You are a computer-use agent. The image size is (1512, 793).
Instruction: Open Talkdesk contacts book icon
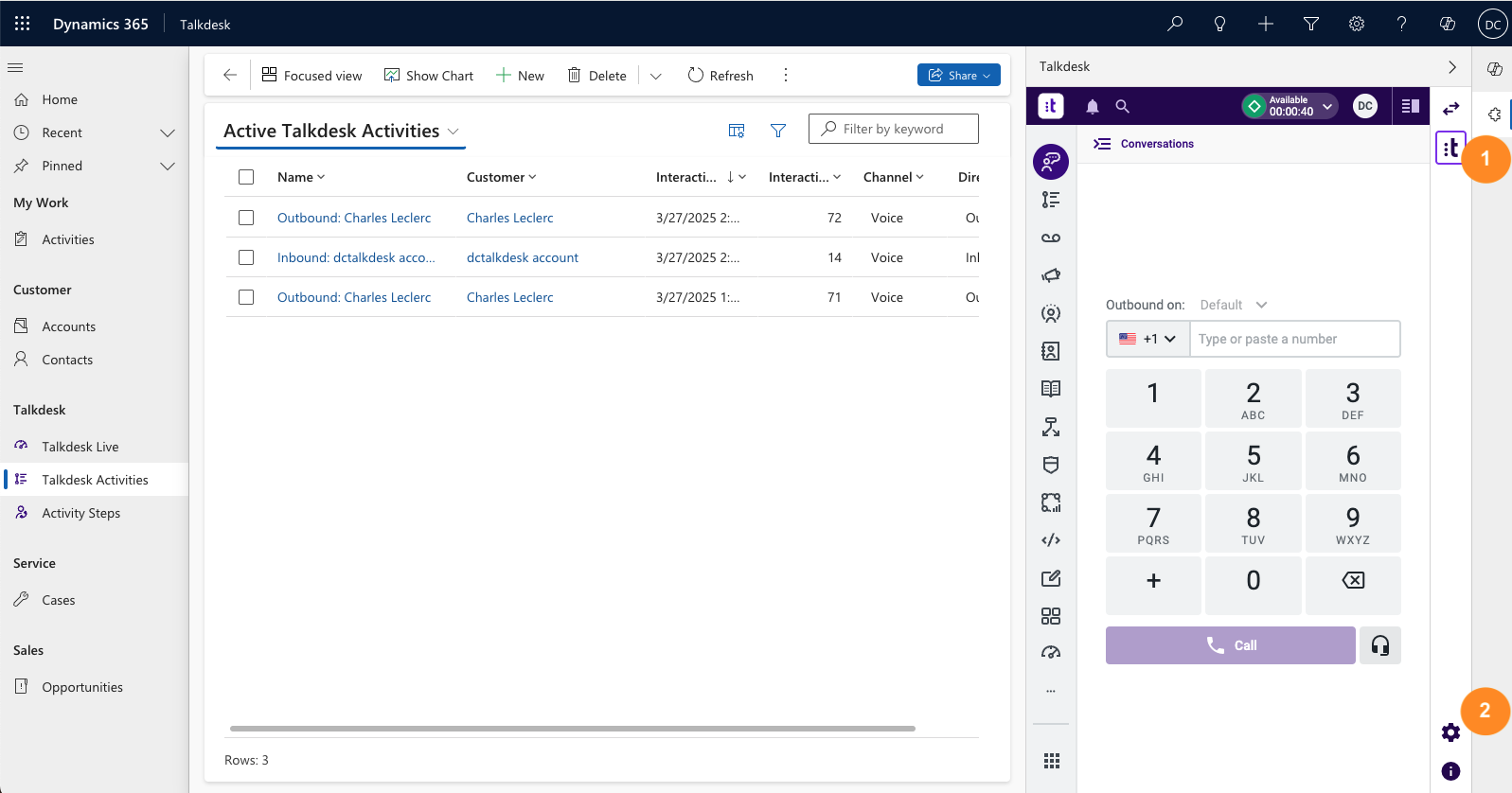1051,351
